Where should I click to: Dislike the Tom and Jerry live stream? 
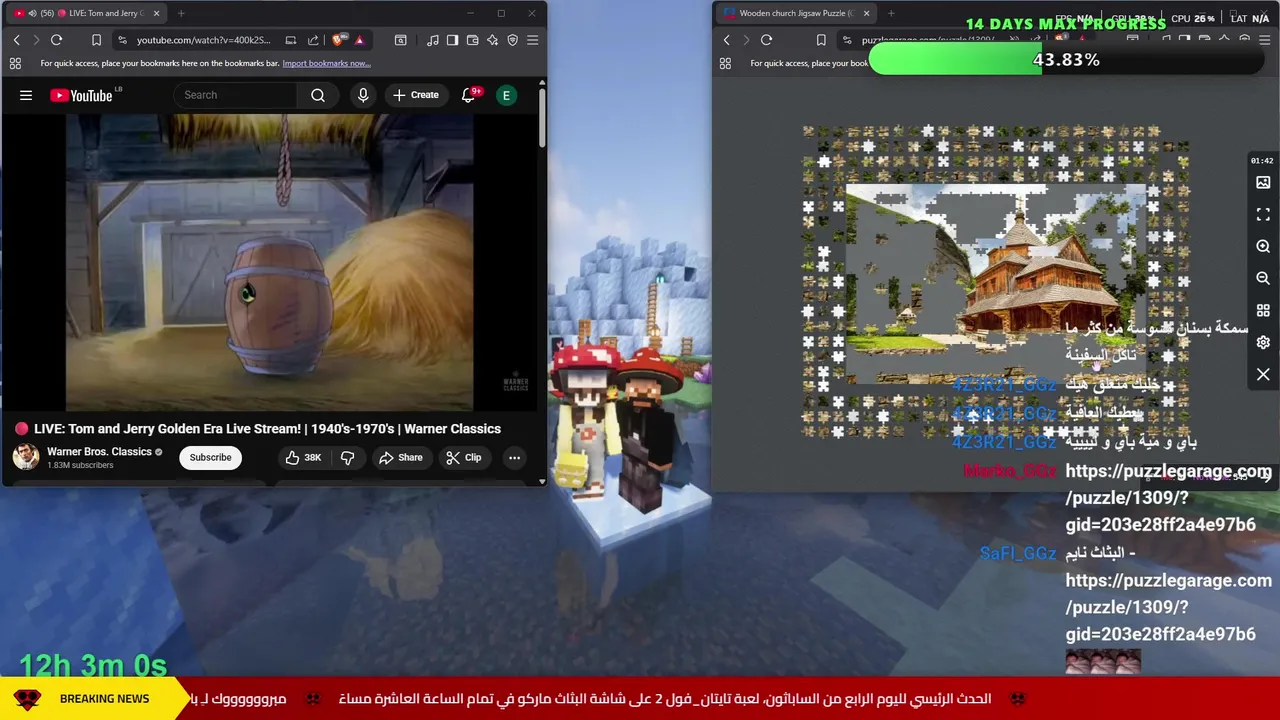pyautogui.click(x=348, y=457)
